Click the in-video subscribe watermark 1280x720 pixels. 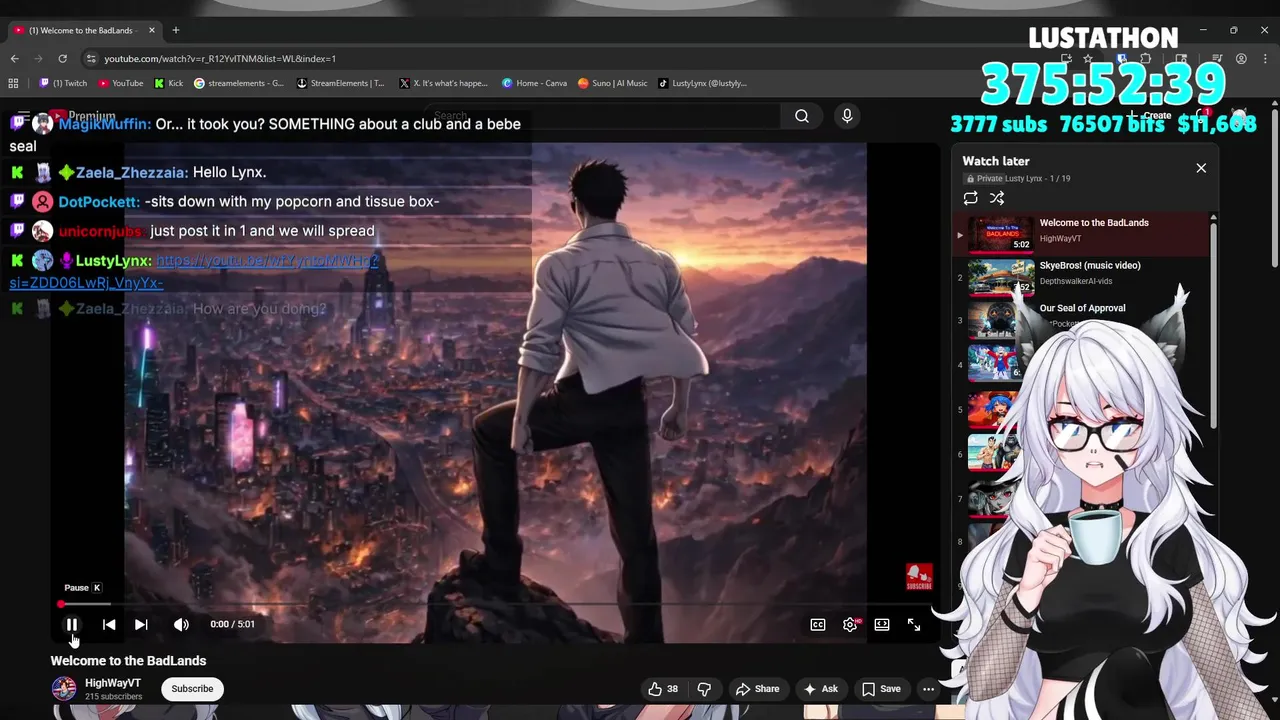tap(919, 577)
